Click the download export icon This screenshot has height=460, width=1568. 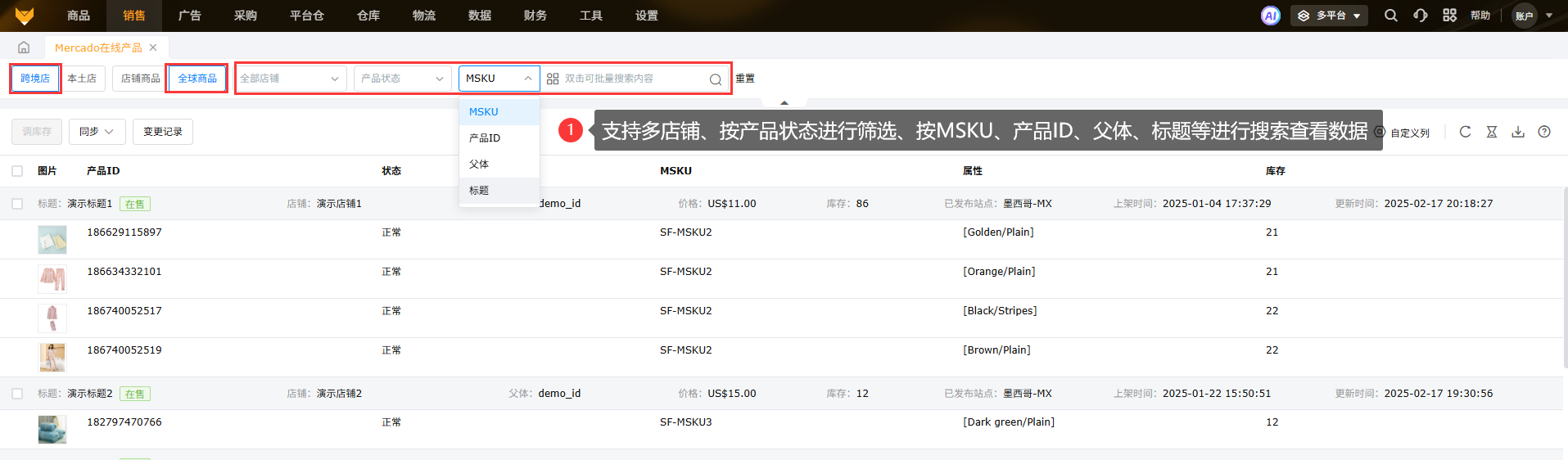pyautogui.click(x=1518, y=132)
